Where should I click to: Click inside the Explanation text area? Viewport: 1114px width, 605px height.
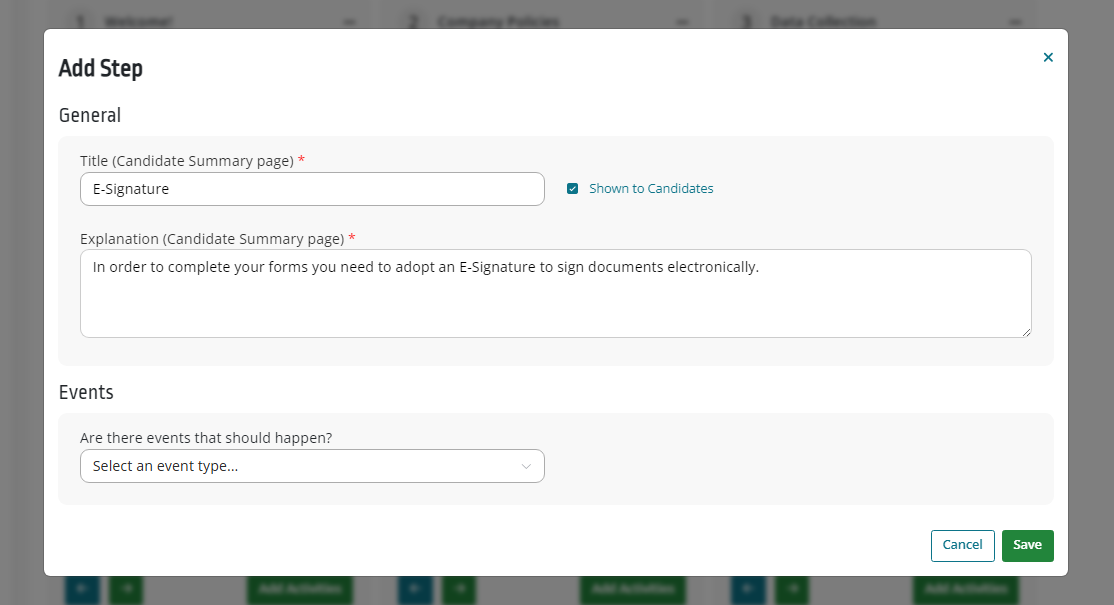click(x=556, y=293)
